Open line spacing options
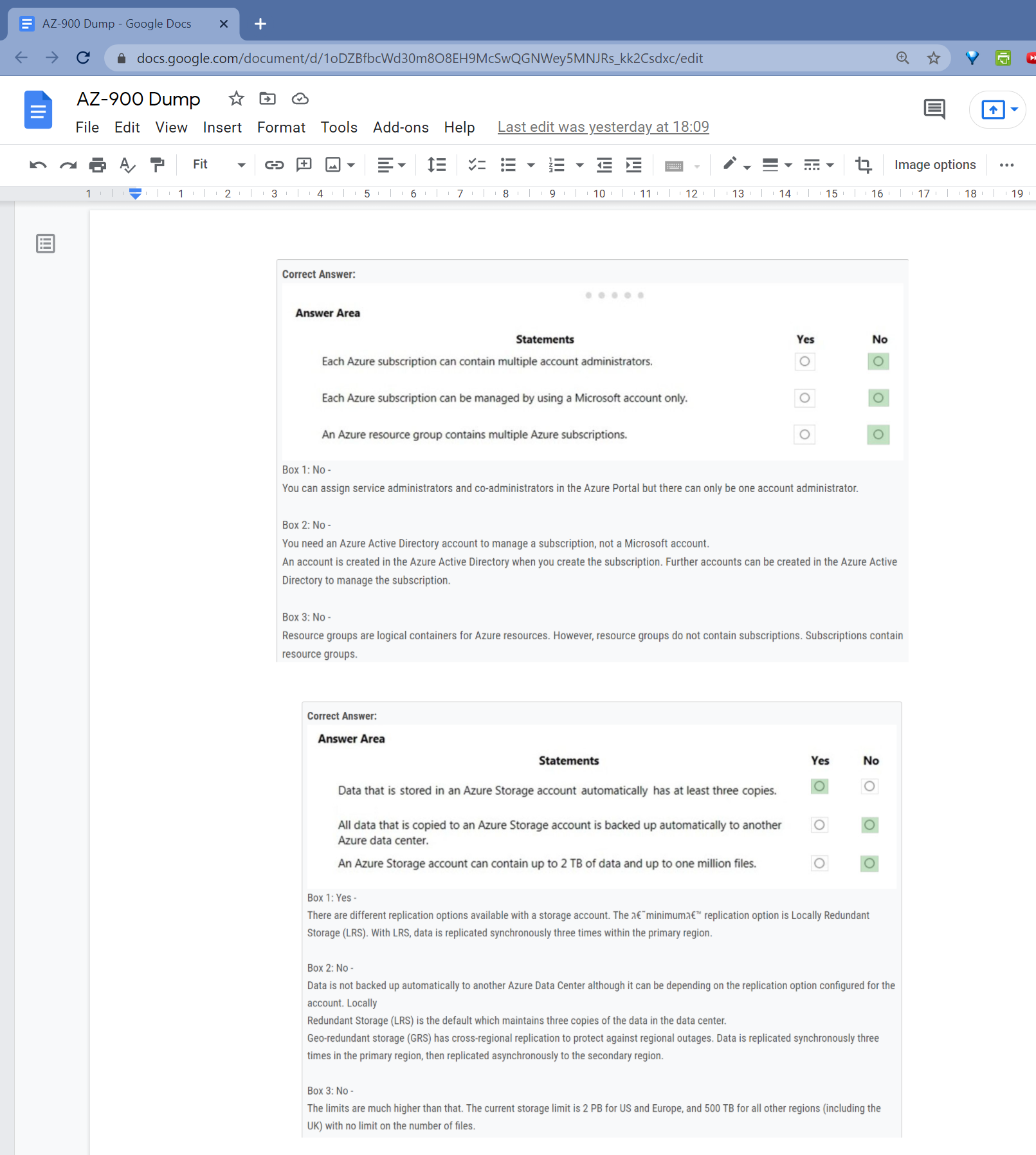Viewport: 1036px width, 1155px height. [437, 165]
